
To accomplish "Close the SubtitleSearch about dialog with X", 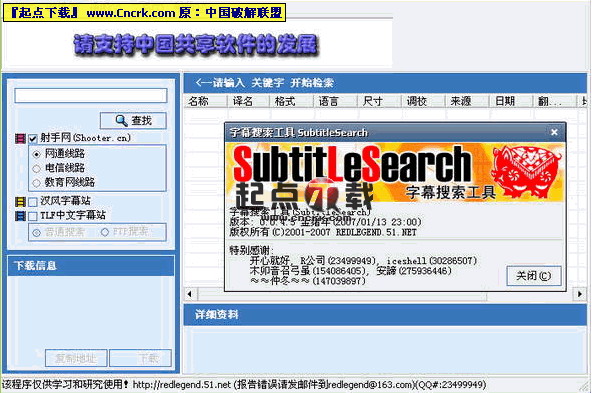I will tap(554, 132).
